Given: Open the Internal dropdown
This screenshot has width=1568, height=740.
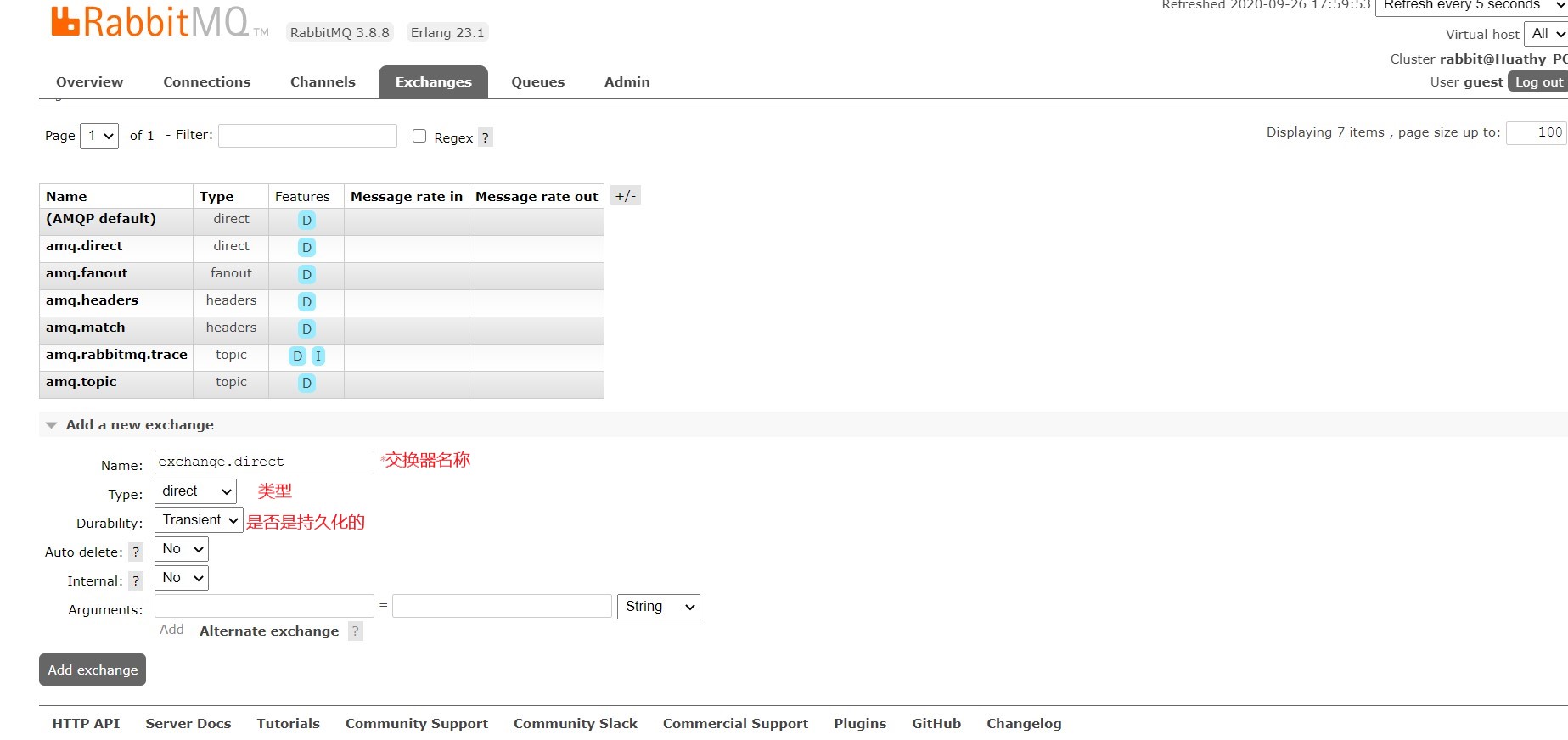Looking at the screenshot, I should coord(182,578).
